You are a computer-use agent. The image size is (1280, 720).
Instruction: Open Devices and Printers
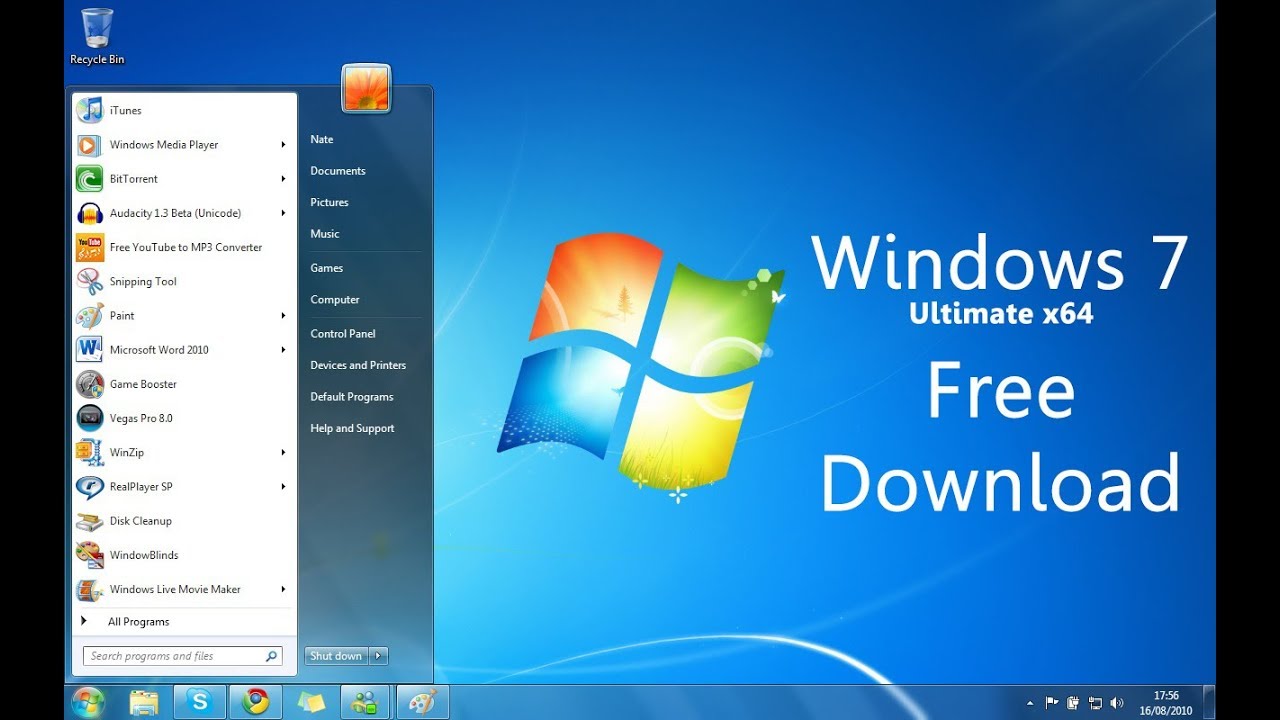[358, 365]
